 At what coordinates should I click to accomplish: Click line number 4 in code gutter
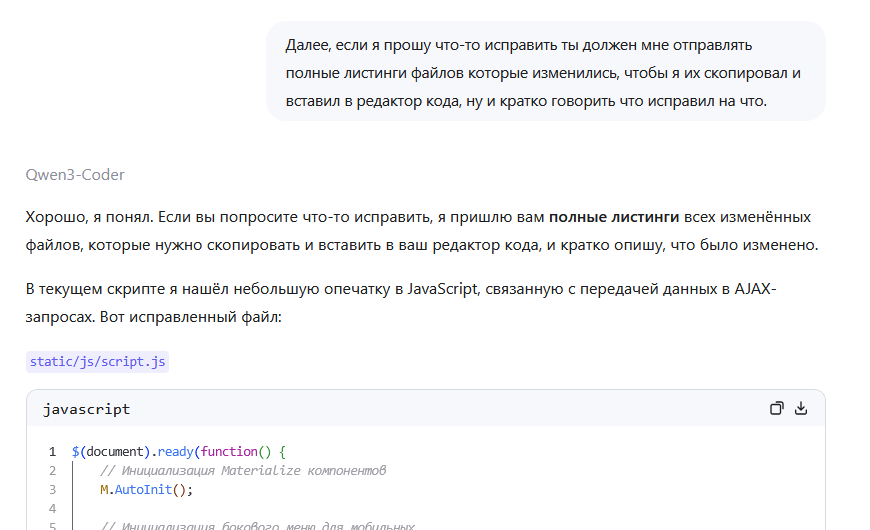tap(52, 509)
